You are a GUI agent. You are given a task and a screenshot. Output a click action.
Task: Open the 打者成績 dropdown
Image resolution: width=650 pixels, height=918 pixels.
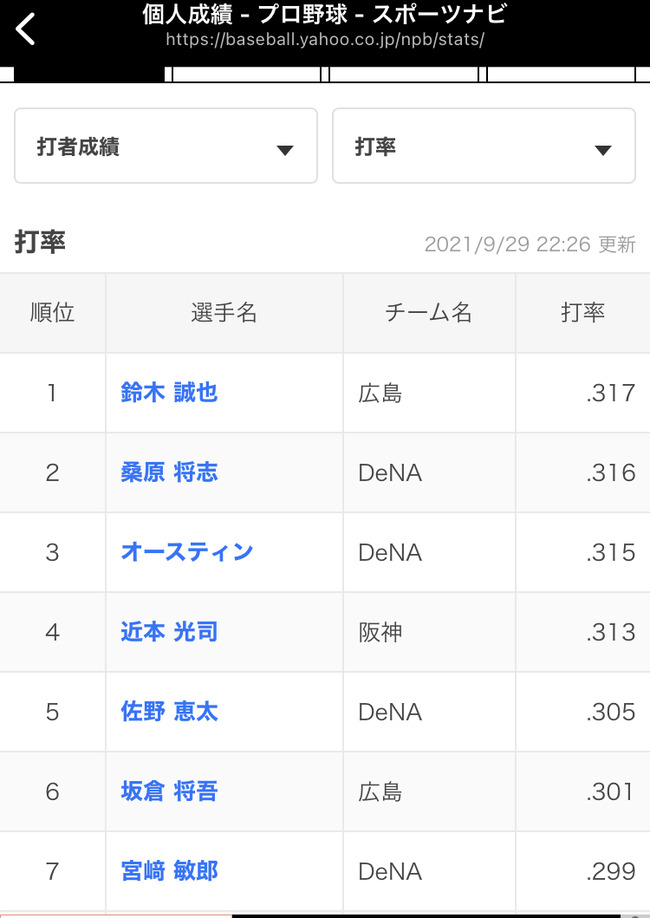(166, 146)
